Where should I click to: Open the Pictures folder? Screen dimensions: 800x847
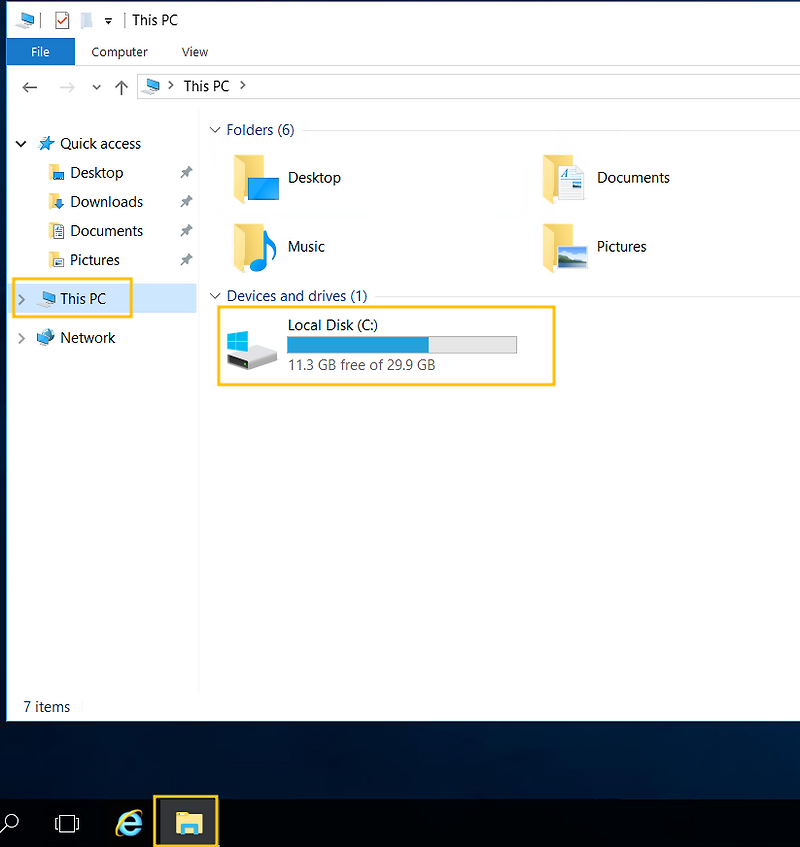click(x=621, y=247)
